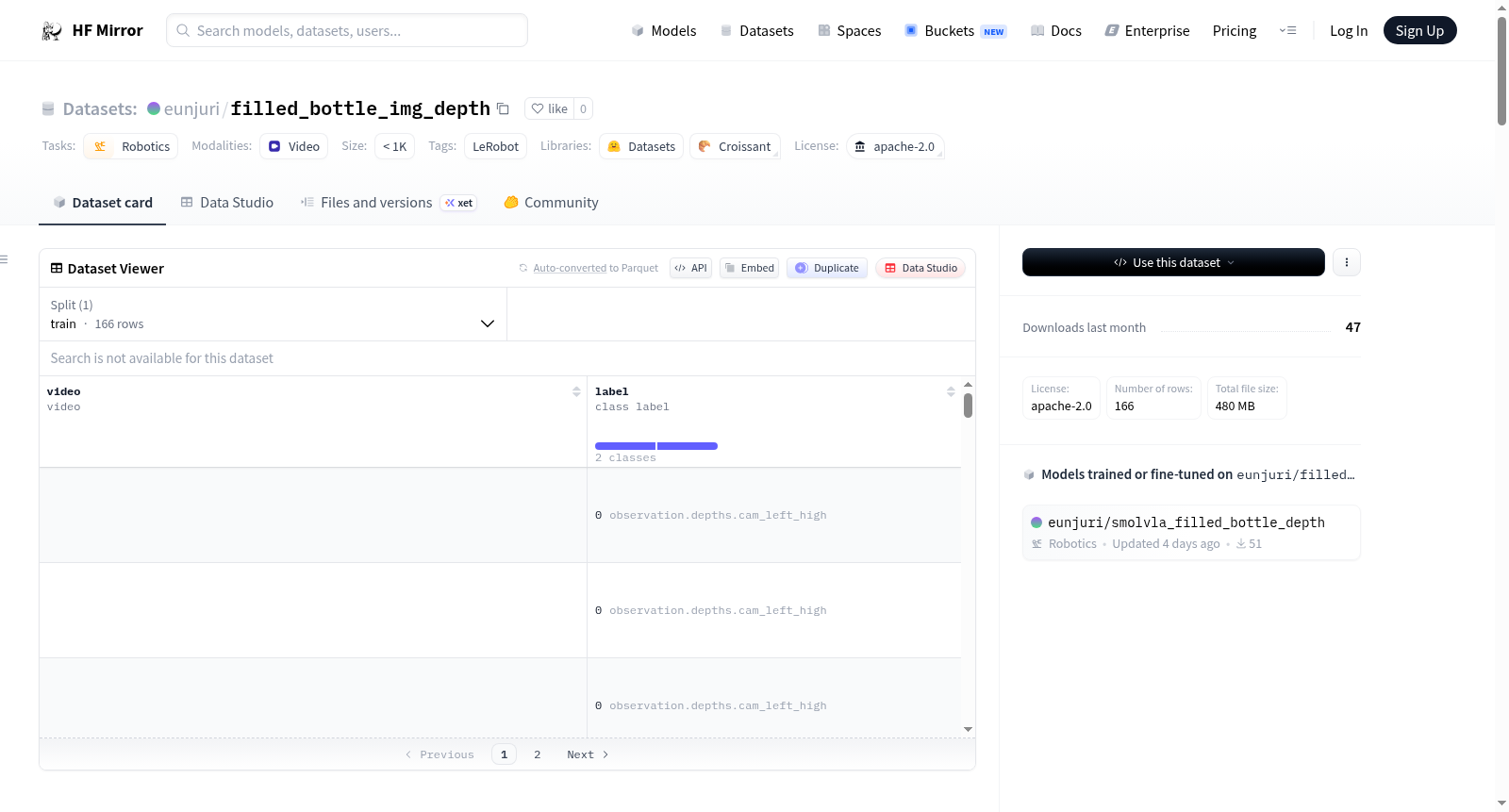Click the HF Mirror logo icon
This screenshot has width=1509, height=812.
click(x=52, y=31)
